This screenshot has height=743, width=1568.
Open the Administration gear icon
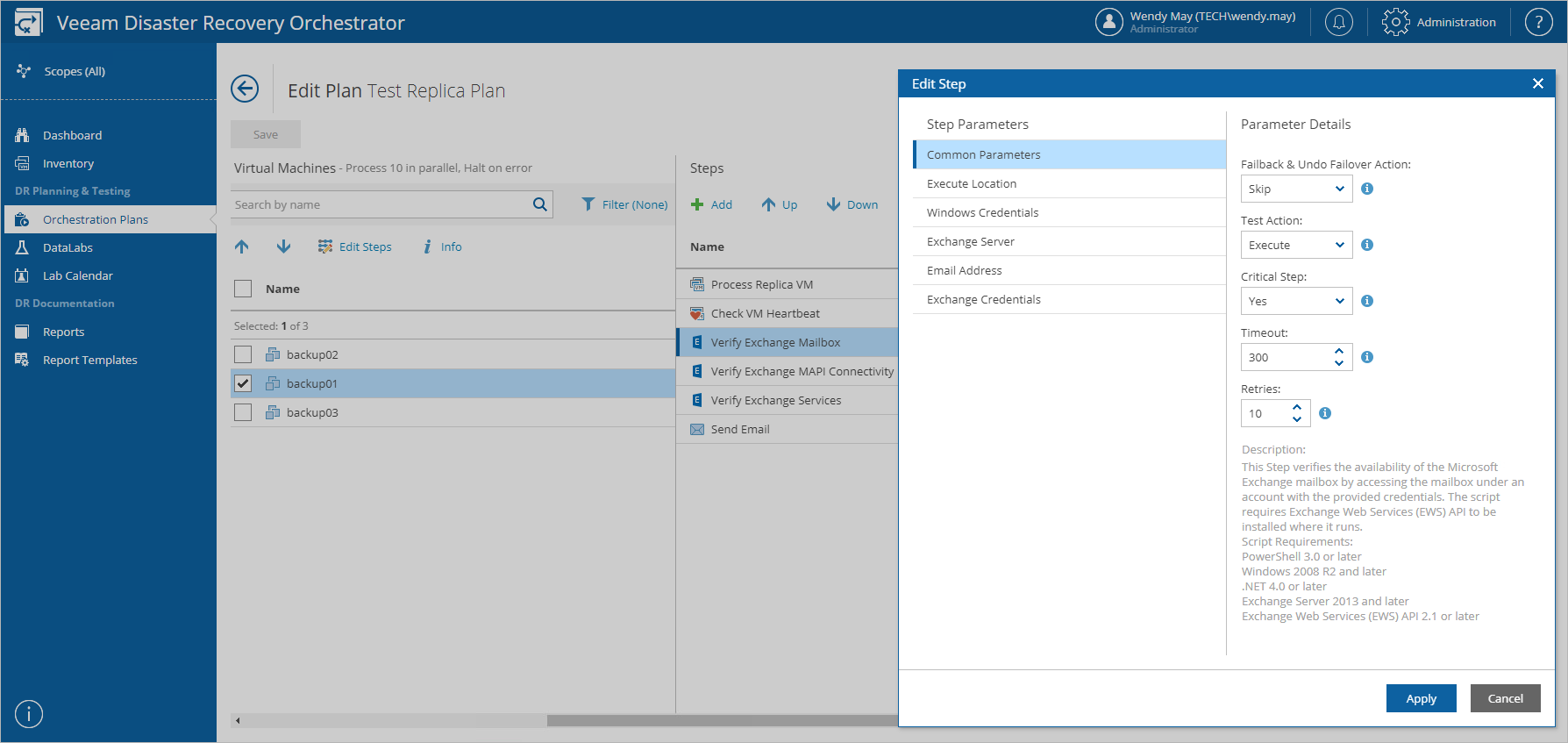tap(1395, 22)
